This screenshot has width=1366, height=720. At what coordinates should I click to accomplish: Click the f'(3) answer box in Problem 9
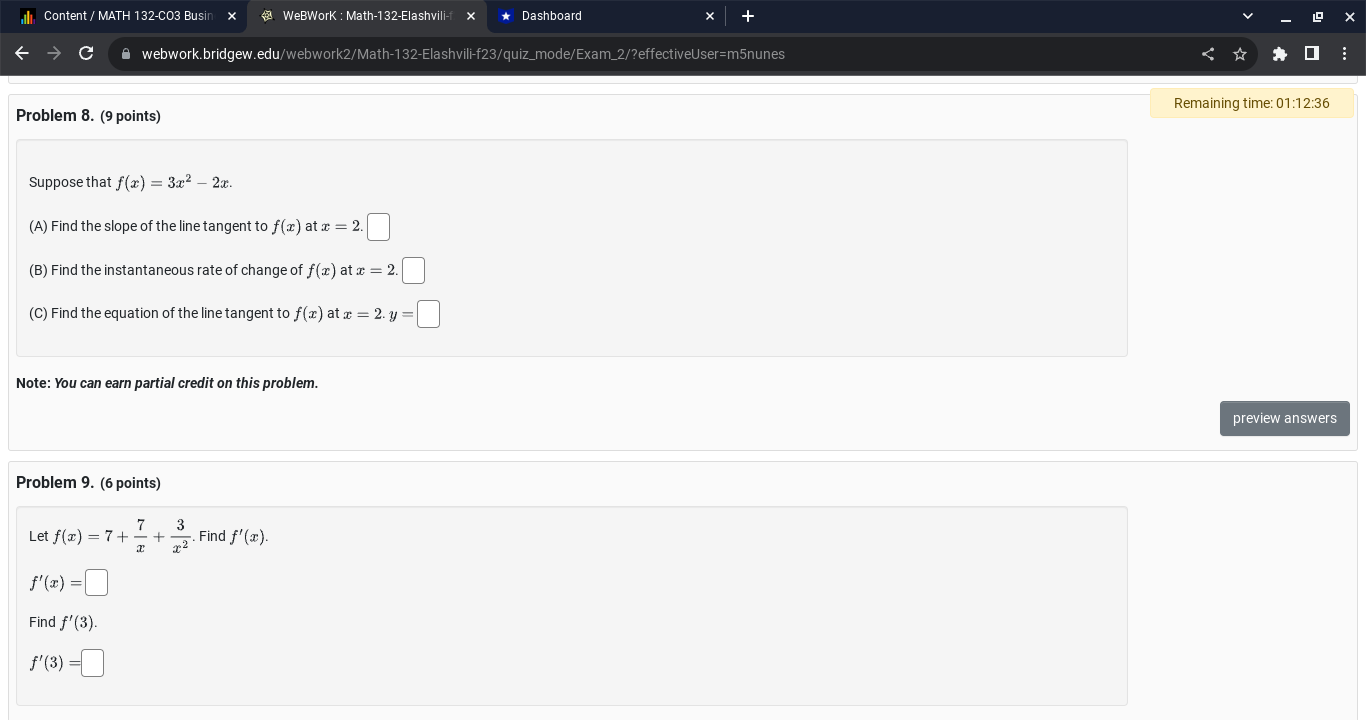pos(92,662)
